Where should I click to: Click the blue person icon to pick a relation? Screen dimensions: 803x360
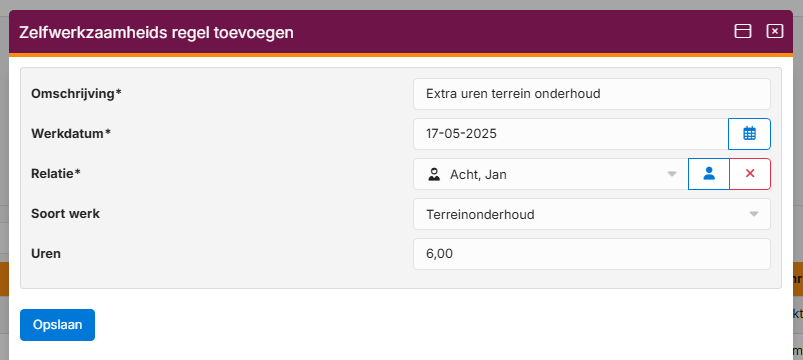point(709,174)
